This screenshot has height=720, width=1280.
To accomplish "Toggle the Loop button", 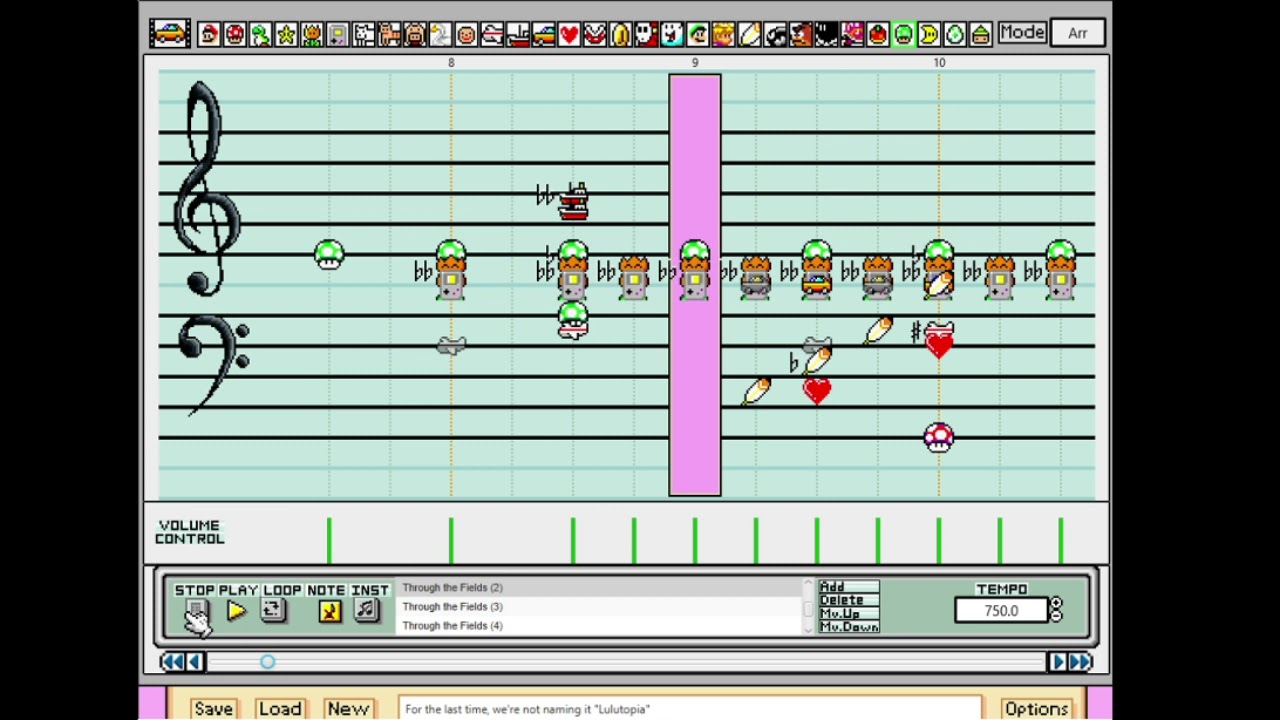I will click(272, 611).
